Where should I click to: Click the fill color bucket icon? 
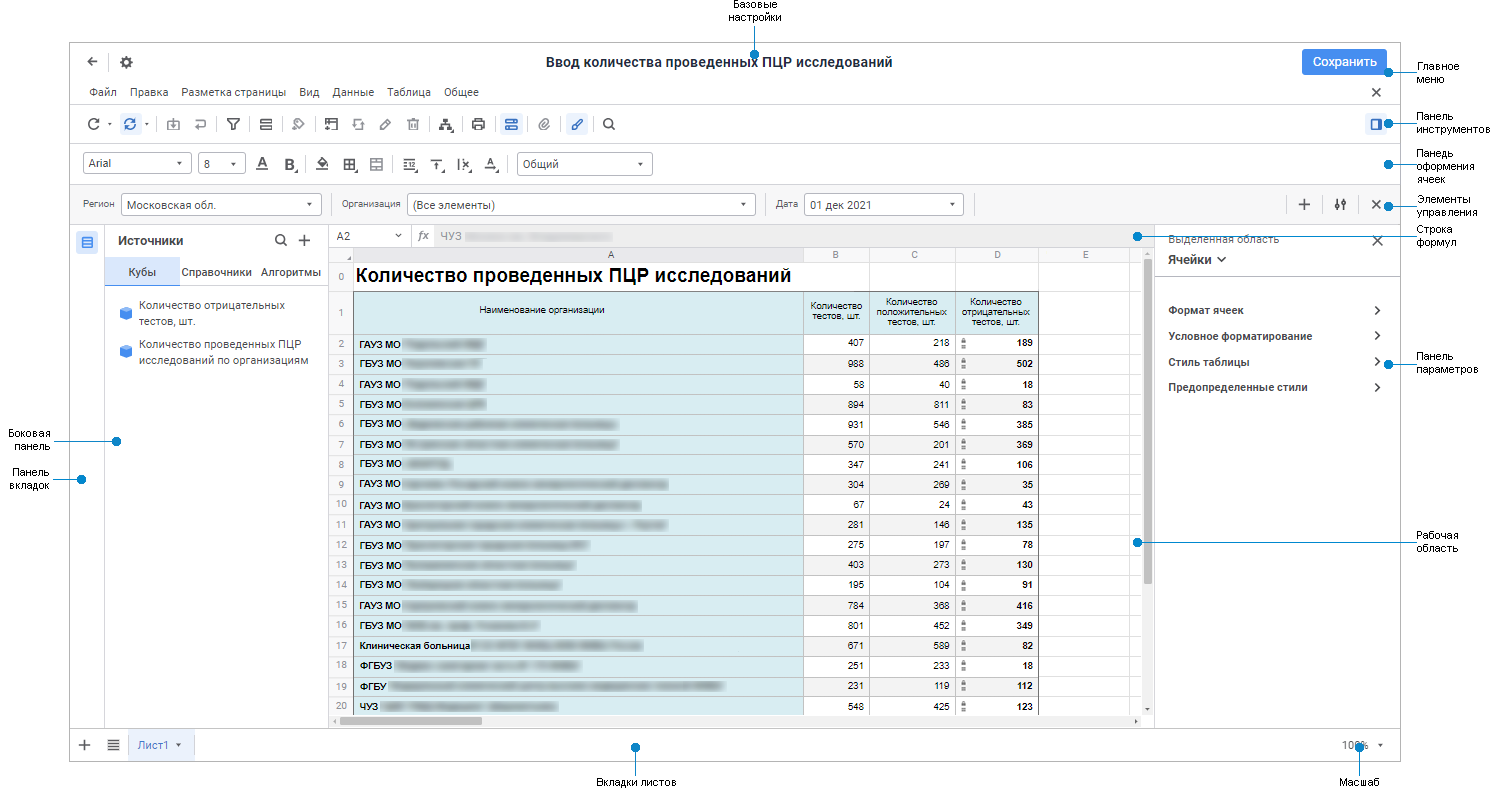322,164
